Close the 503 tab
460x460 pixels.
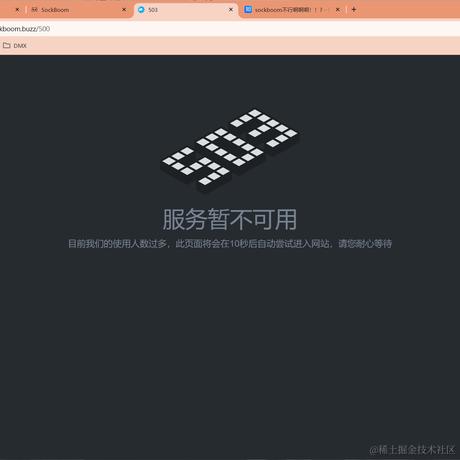(x=231, y=10)
